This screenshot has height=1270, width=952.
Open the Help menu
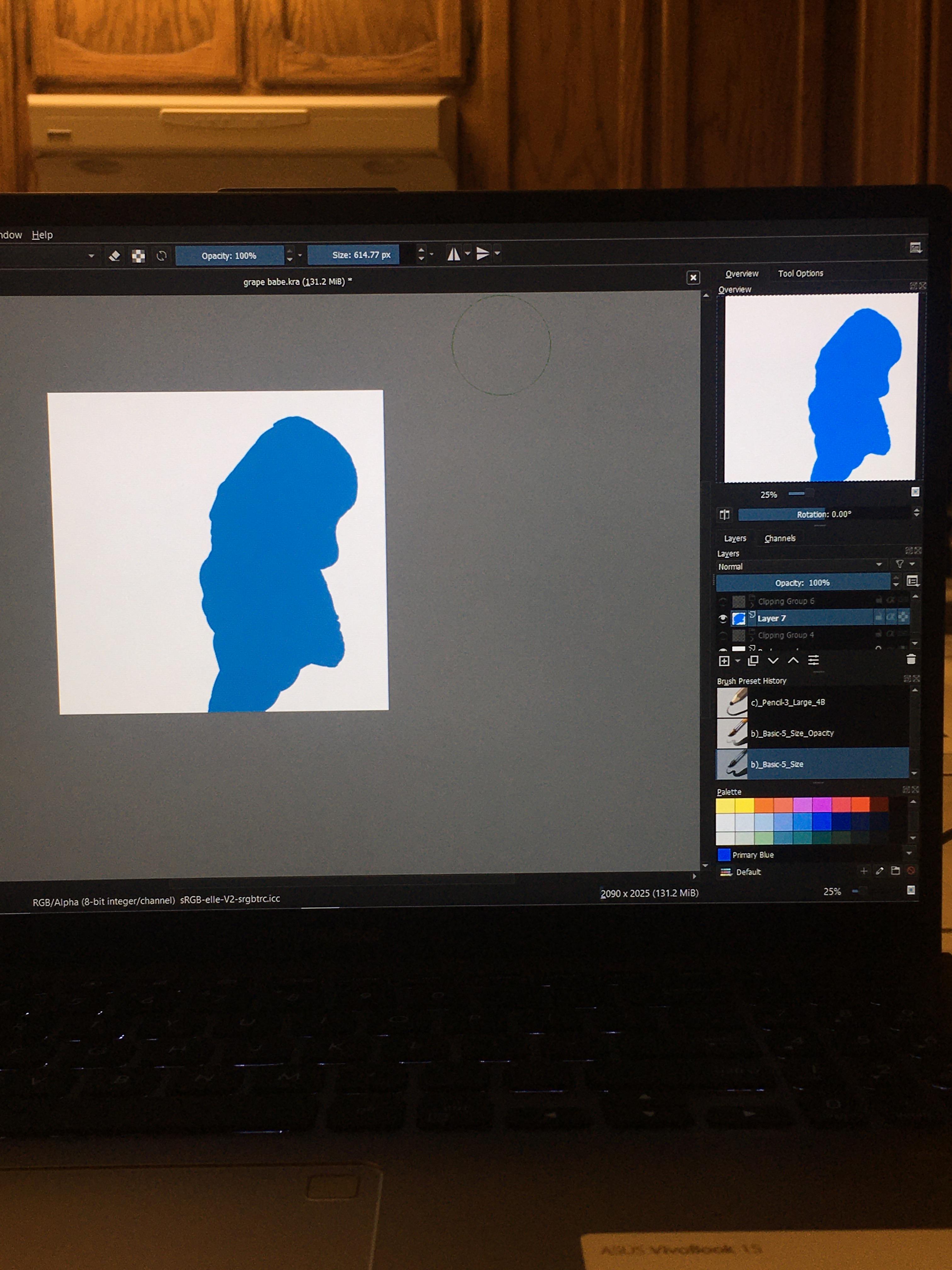pos(42,234)
